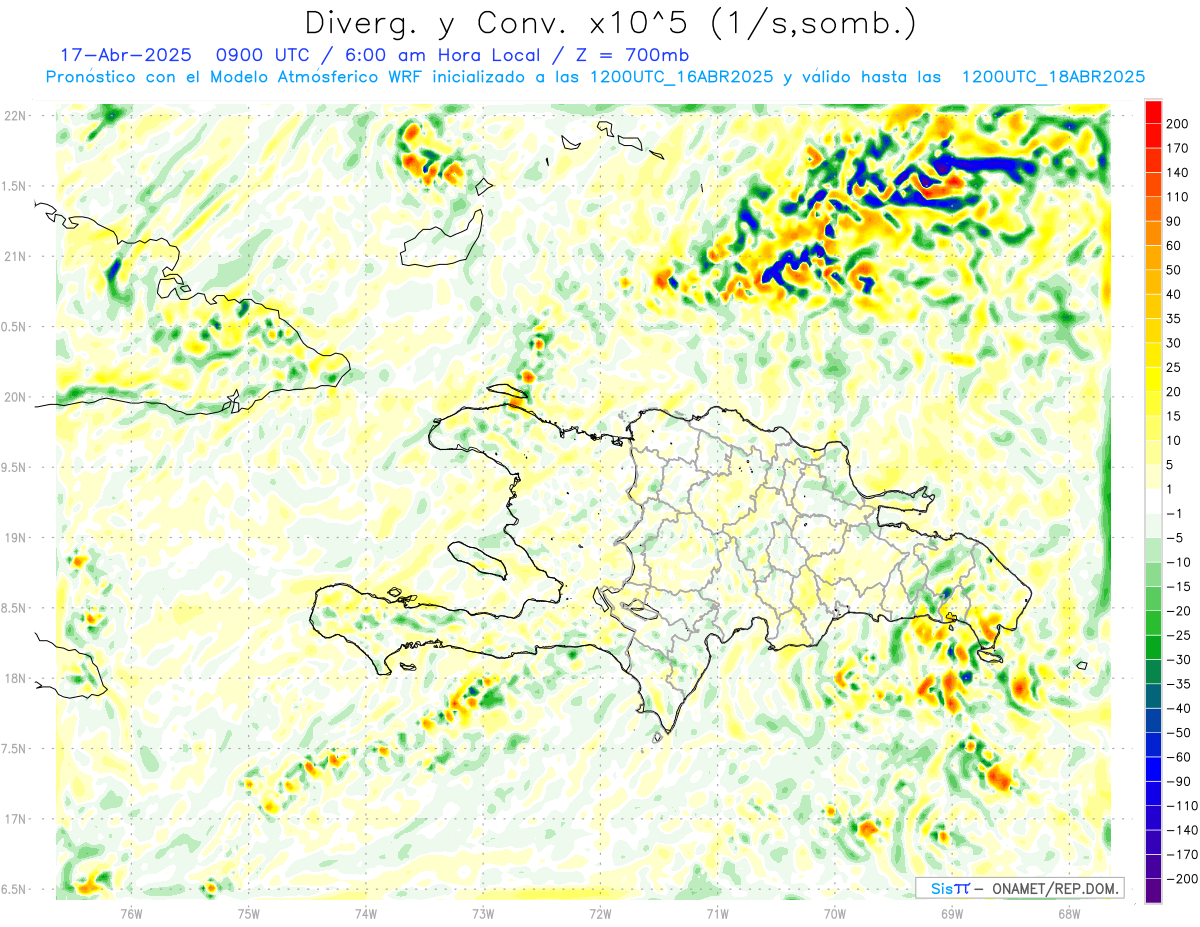
Task: Click the '1200UTC_18ABR2025' valid-until text
Action: (1052, 77)
